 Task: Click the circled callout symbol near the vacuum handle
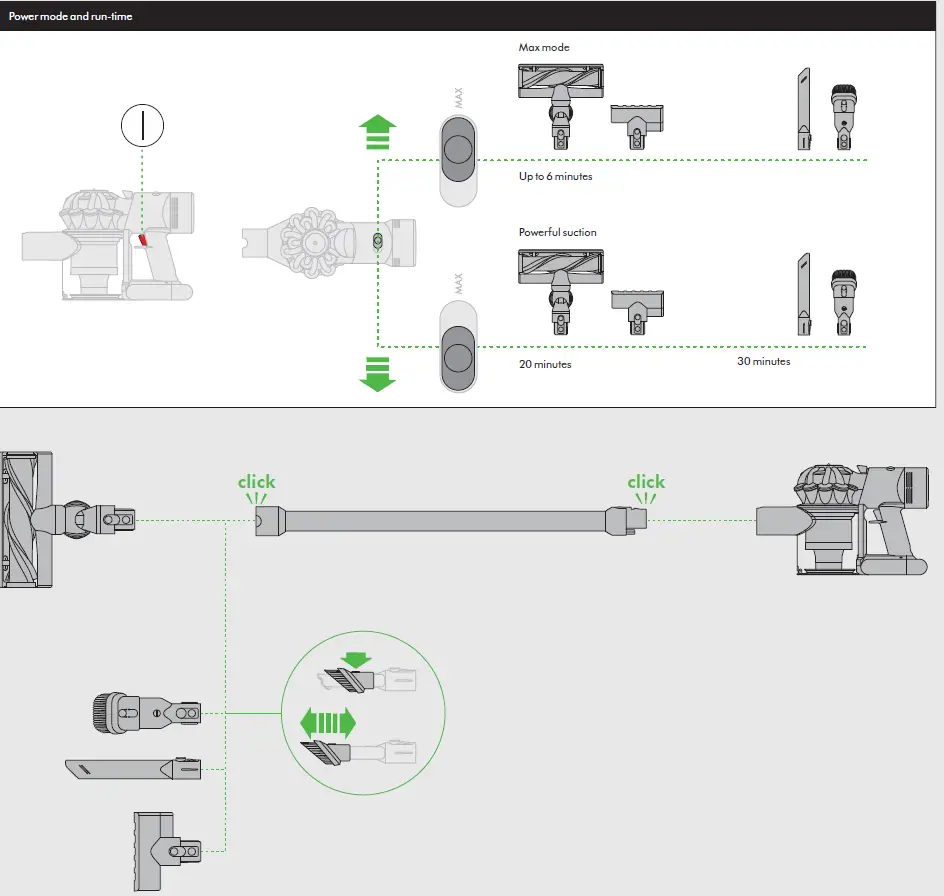pyautogui.click(x=142, y=126)
